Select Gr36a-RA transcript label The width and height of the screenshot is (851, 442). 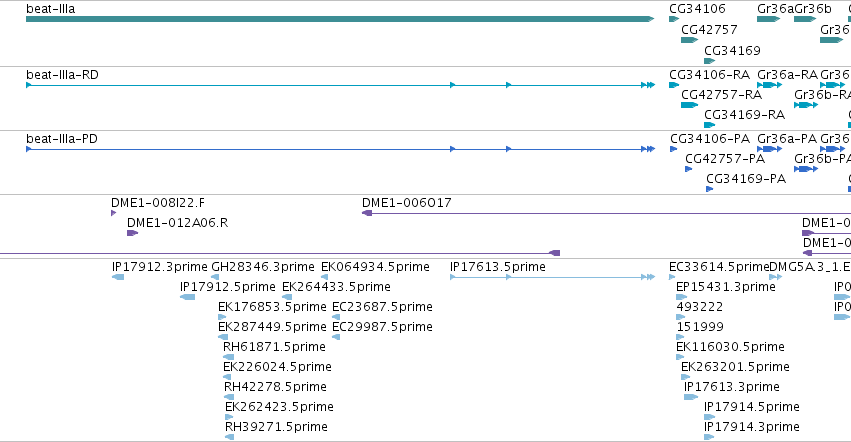pos(787,74)
